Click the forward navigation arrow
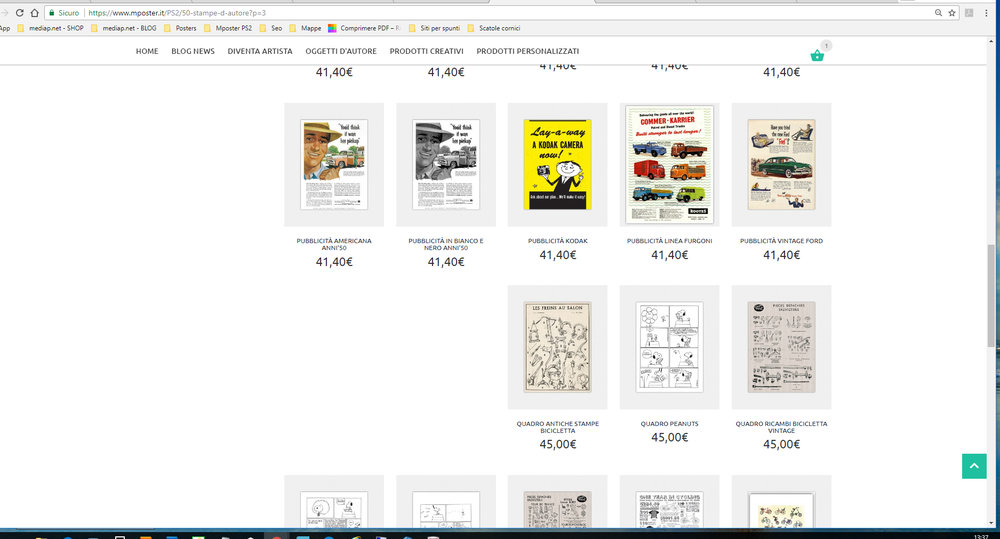 point(4,13)
